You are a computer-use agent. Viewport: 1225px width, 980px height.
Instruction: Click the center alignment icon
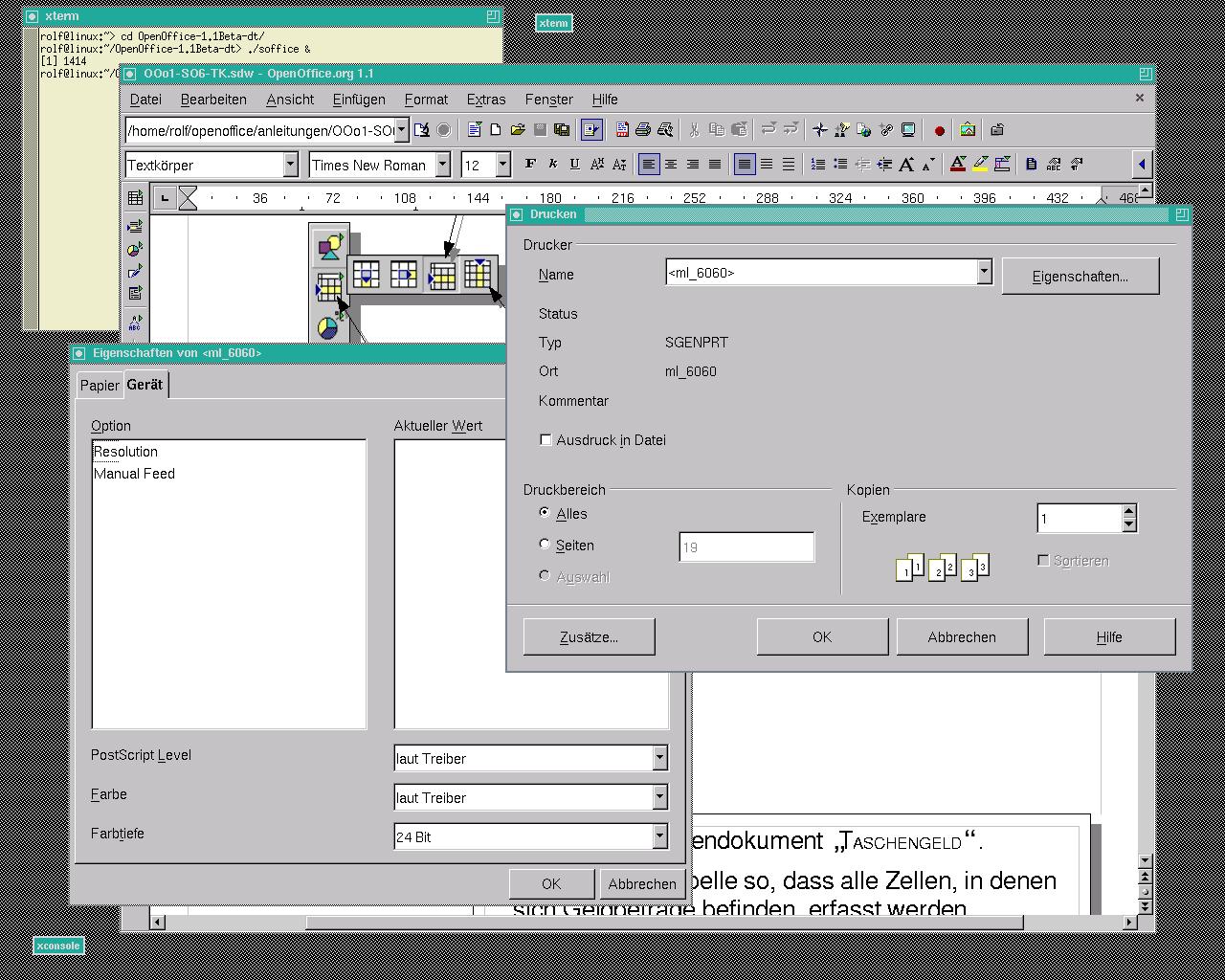[671, 165]
